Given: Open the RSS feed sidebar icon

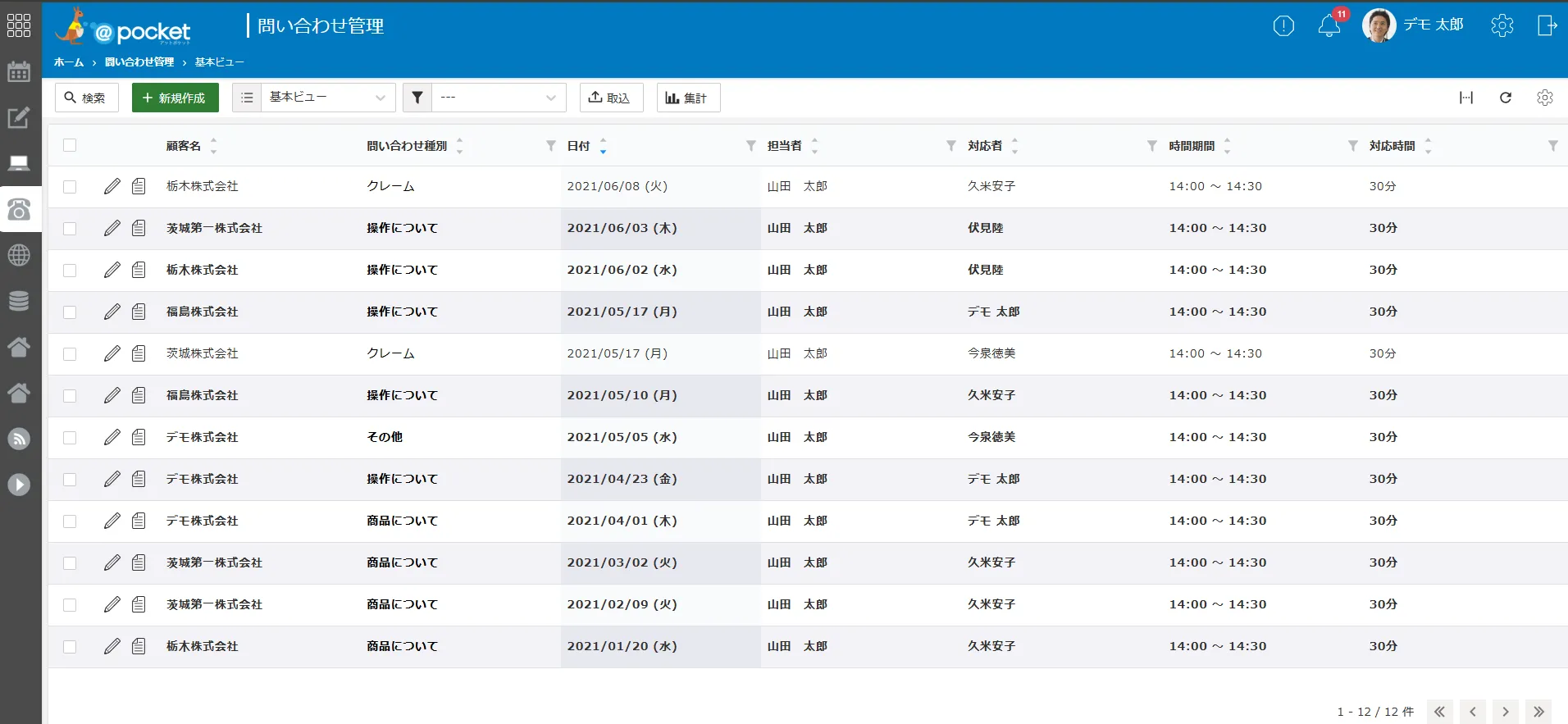Looking at the screenshot, I should coord(19,439).
